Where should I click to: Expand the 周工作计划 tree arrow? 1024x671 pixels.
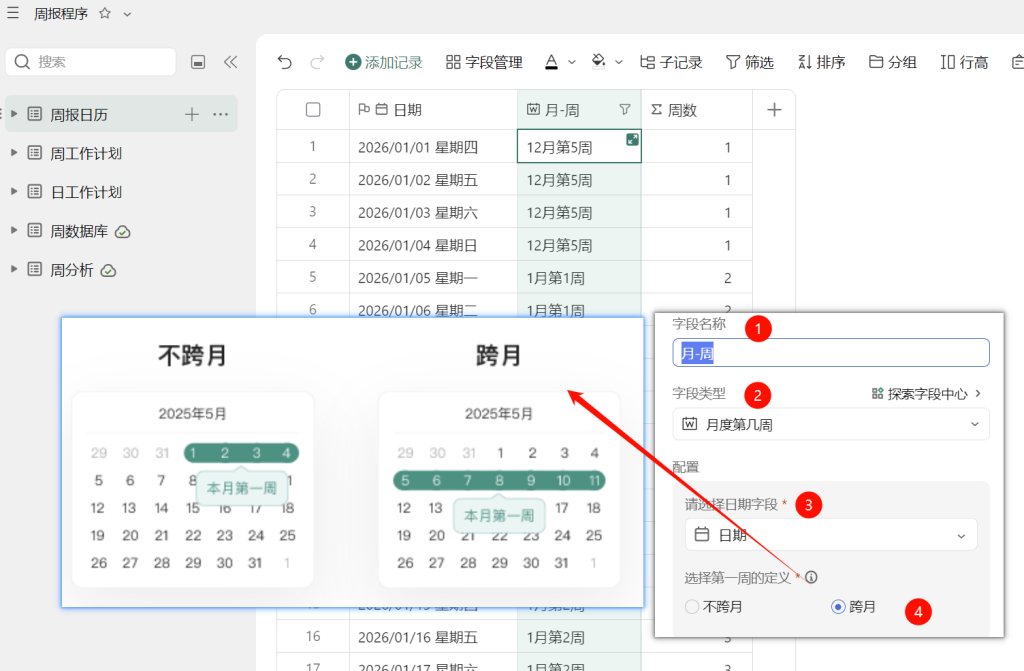pyautogui.click(x=14, y=152)
